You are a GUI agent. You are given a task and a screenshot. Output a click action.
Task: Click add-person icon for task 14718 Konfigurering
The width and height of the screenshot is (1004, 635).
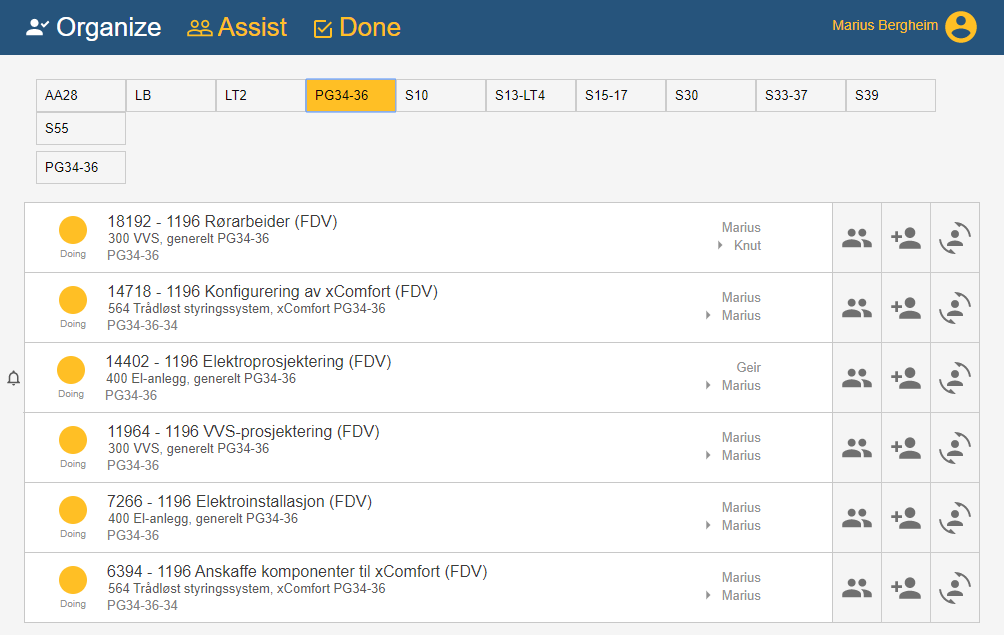[906, 308]
